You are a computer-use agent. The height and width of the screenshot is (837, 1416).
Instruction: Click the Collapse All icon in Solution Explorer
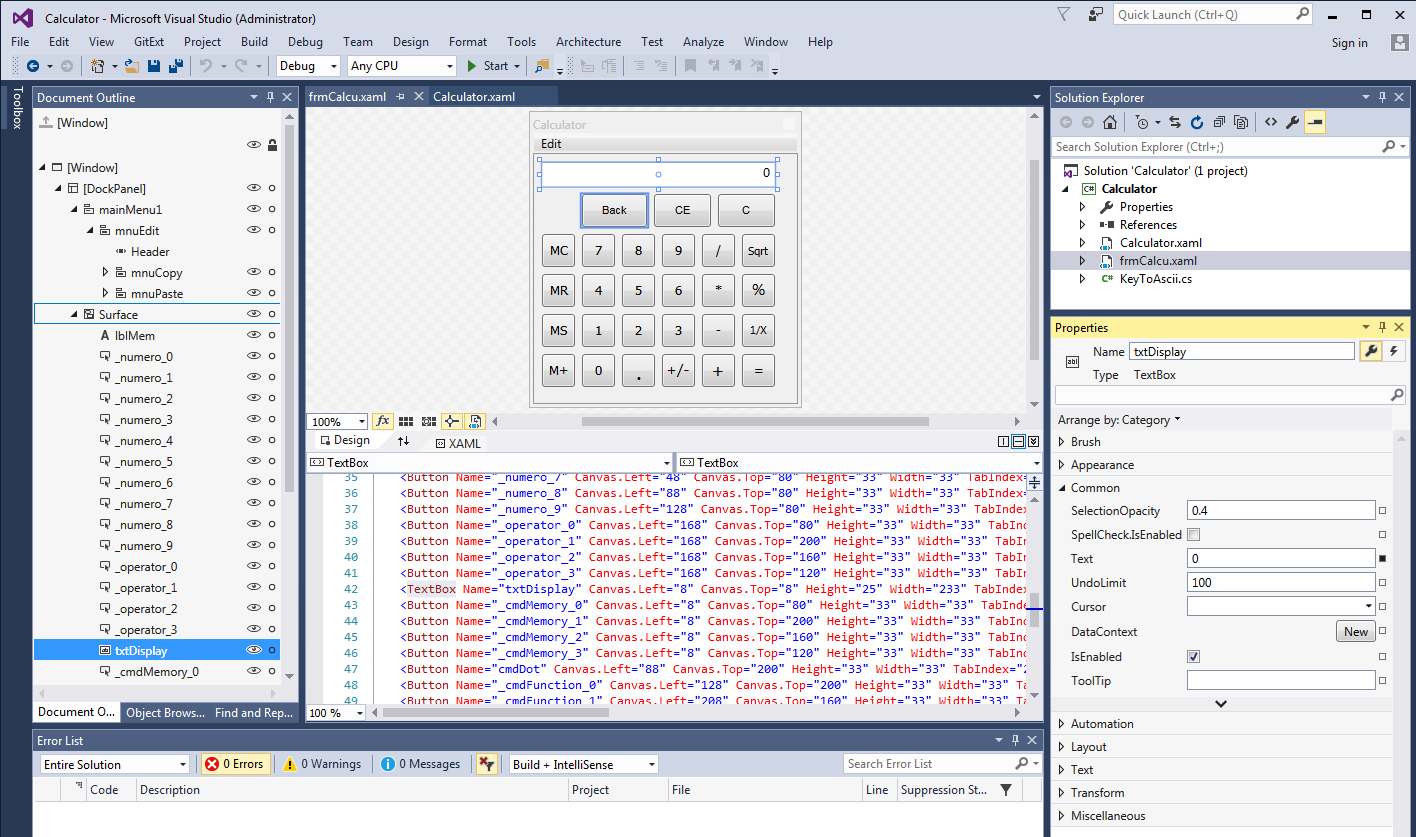point(1219,122)
